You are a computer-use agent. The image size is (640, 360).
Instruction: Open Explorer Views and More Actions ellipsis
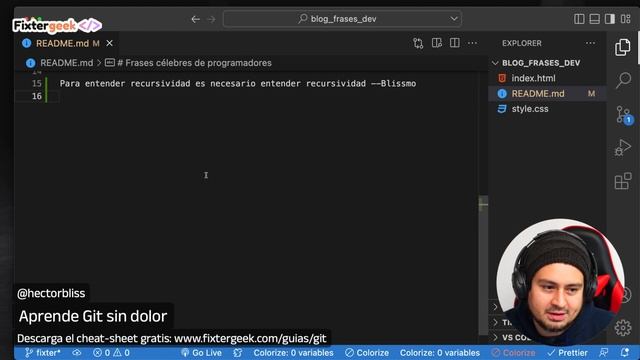590,43
